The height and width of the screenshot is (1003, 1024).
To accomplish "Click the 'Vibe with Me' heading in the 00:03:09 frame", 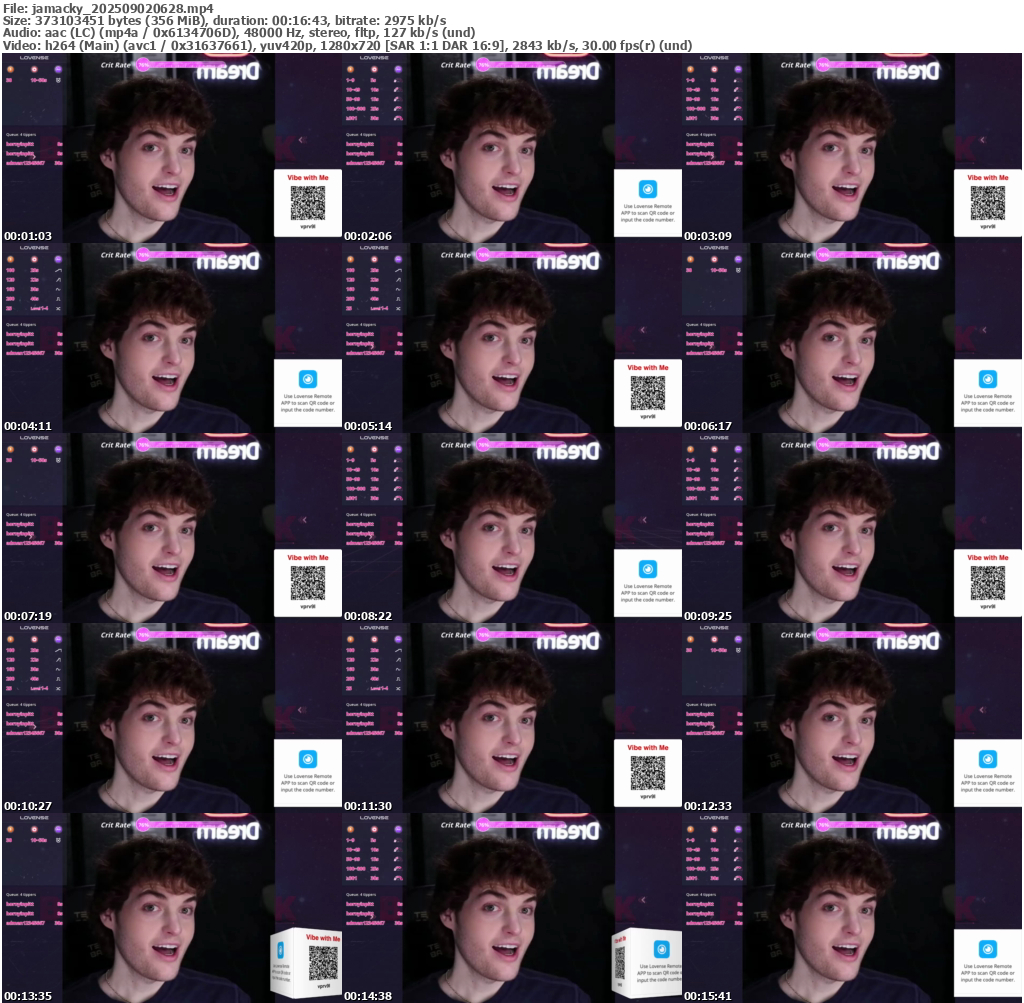I will click(x=987, y=177).
